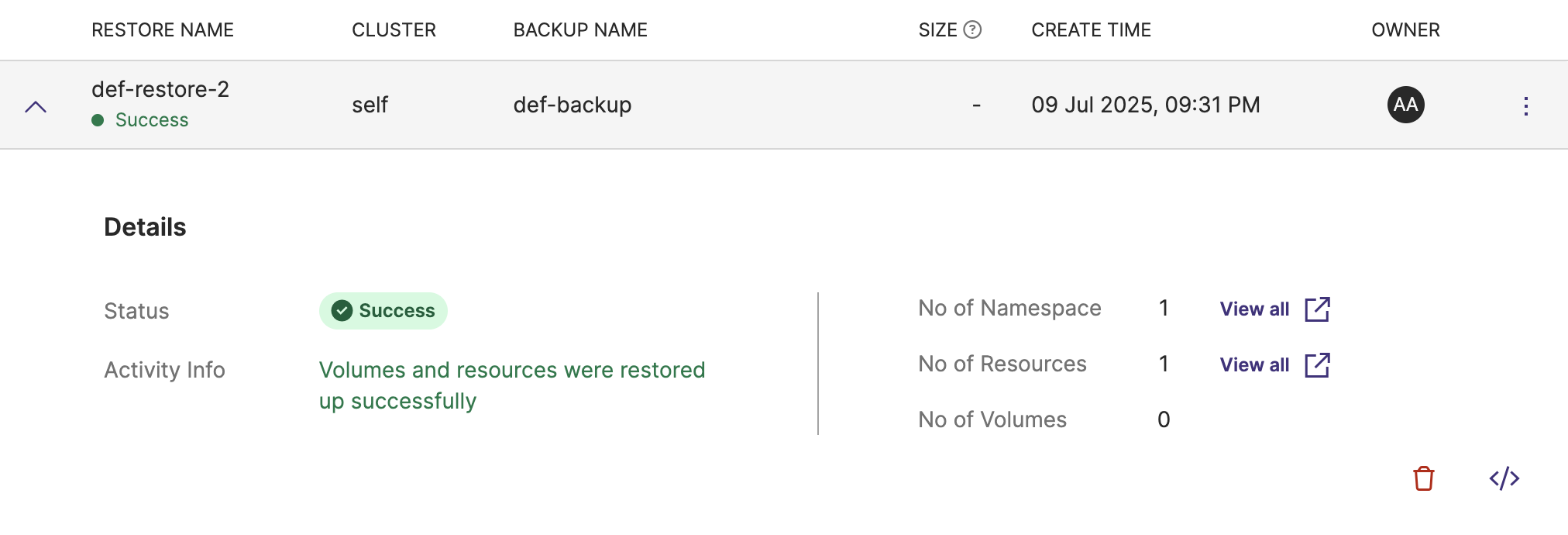The image size is (1568, 535).
Task: Click View all for Namespace
Action: 1254,309
